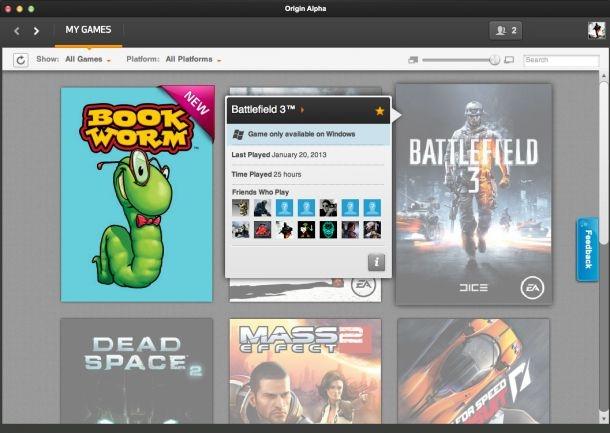Switch to the MY GAMES tab
Viewport: 610px width, 433px height.
[x=88, y=30]
